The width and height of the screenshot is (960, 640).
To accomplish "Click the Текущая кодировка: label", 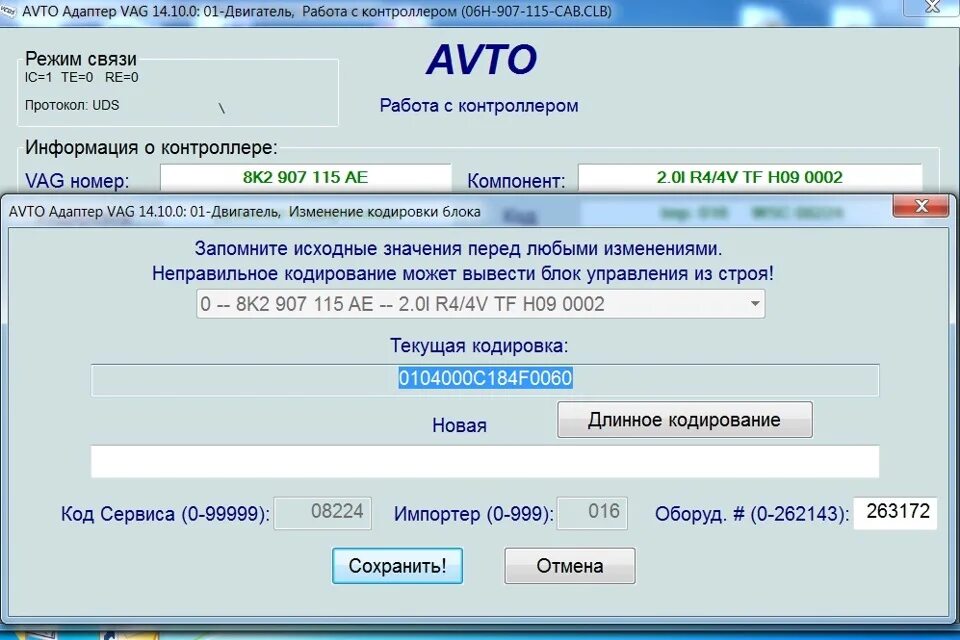I will pyautogui.click(x=479, y=346).
